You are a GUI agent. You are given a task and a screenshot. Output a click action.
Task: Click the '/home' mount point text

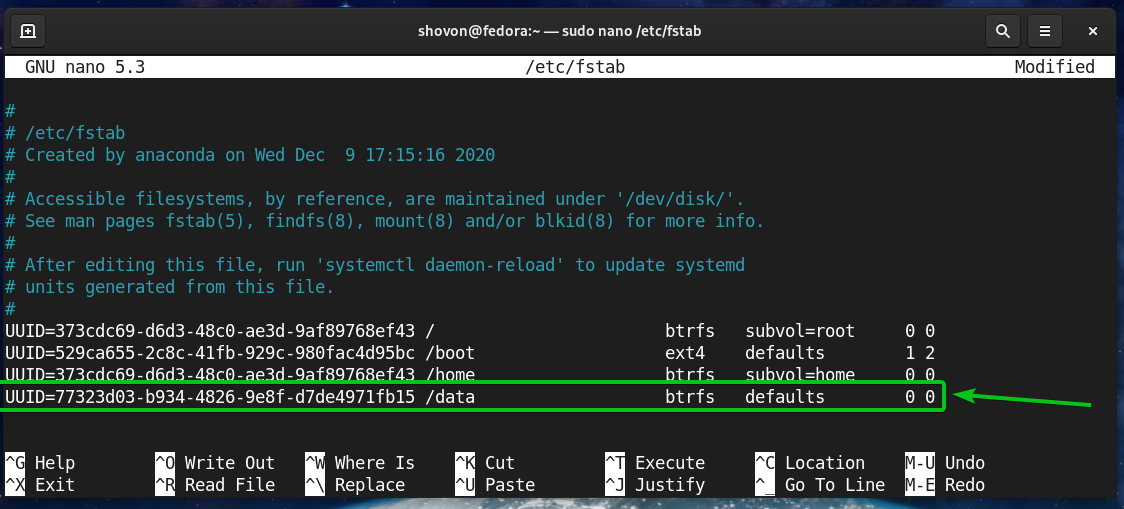(x=450, y=375)
